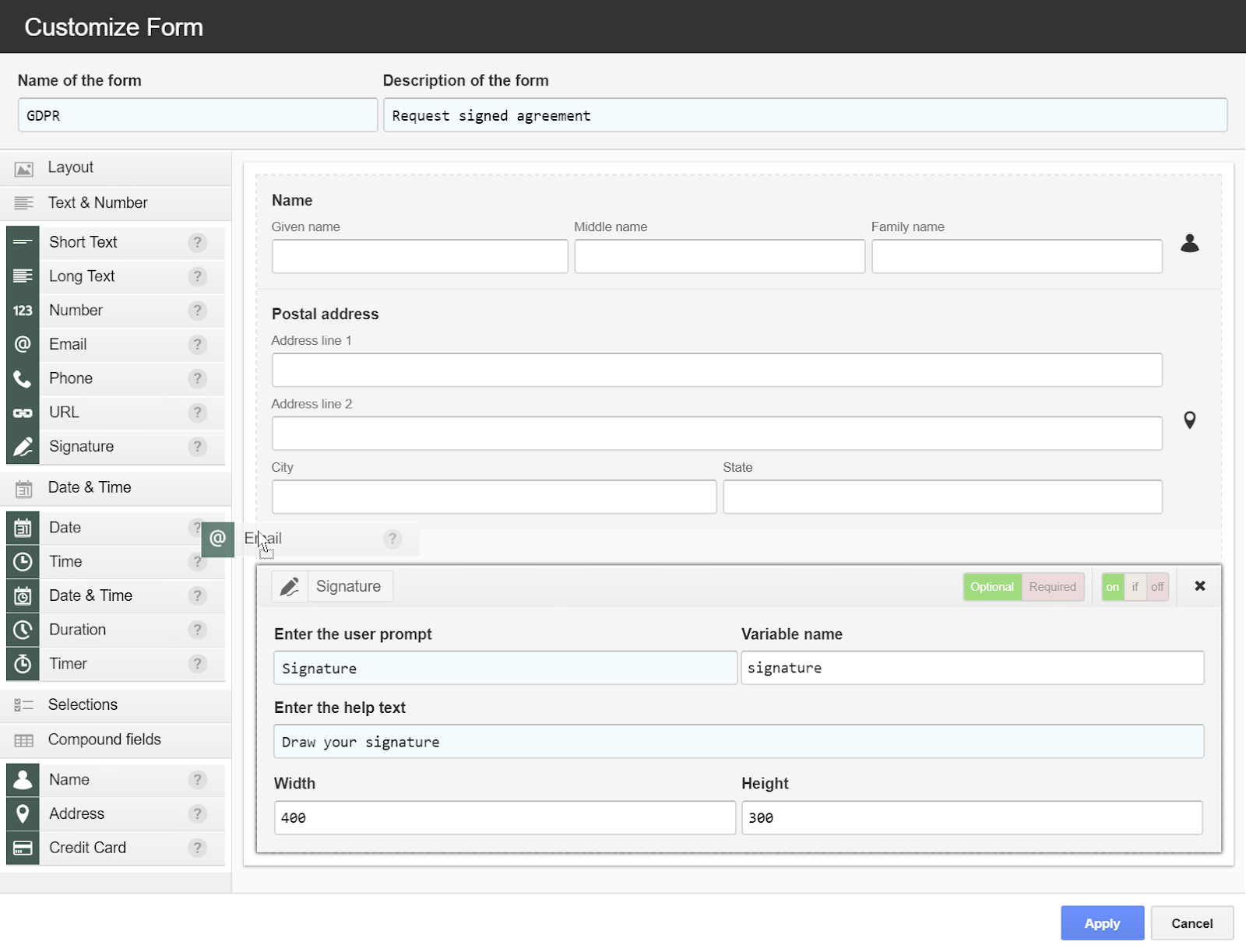Open help for URL field
Screen dimensions: 1246x952
[198, 413]
